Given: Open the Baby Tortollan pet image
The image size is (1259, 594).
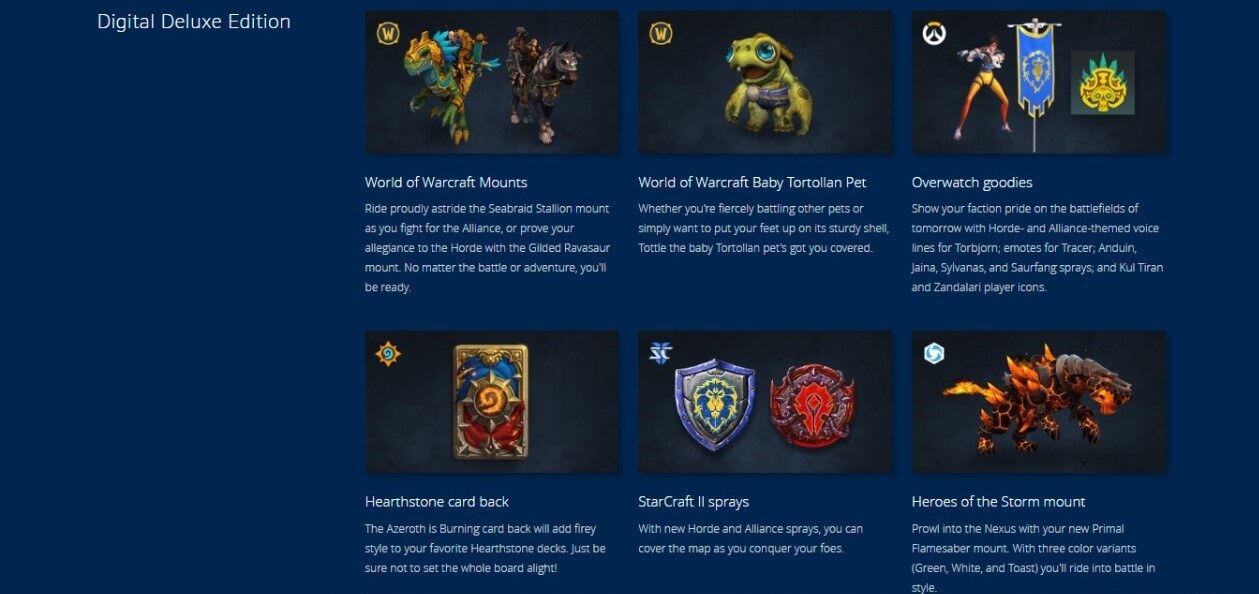Looking at the screenshot, I should (x=765, y=82).
